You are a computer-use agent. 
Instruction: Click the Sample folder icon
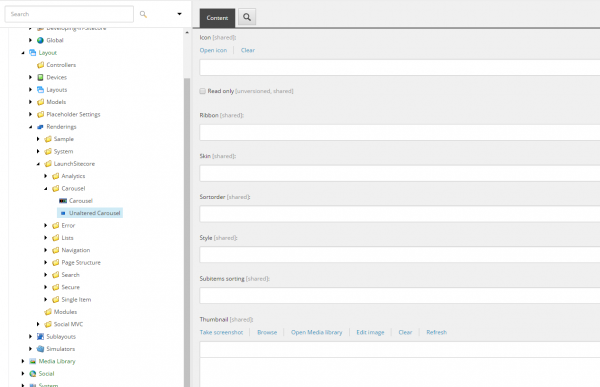(48, 139)
